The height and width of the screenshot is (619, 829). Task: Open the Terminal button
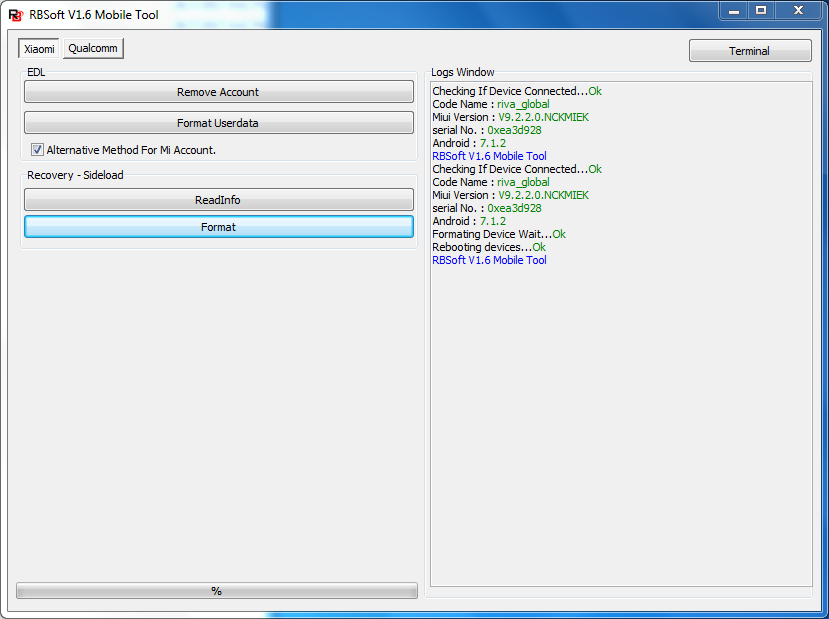click(750, 51)
